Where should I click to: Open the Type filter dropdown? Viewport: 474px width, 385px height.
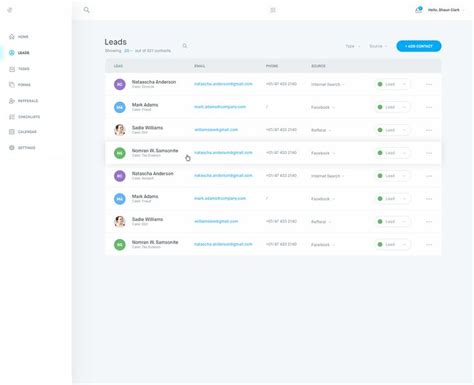[x=352, y=46]
